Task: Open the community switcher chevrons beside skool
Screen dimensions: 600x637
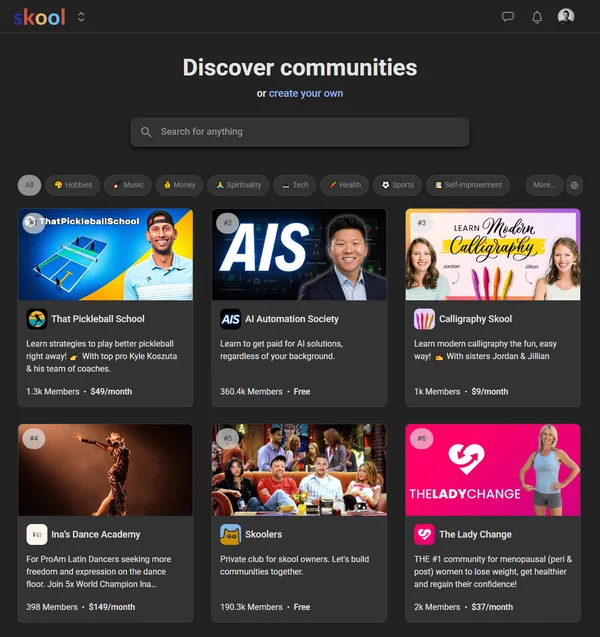Action: pyautogui.click(x=81, y=17)
